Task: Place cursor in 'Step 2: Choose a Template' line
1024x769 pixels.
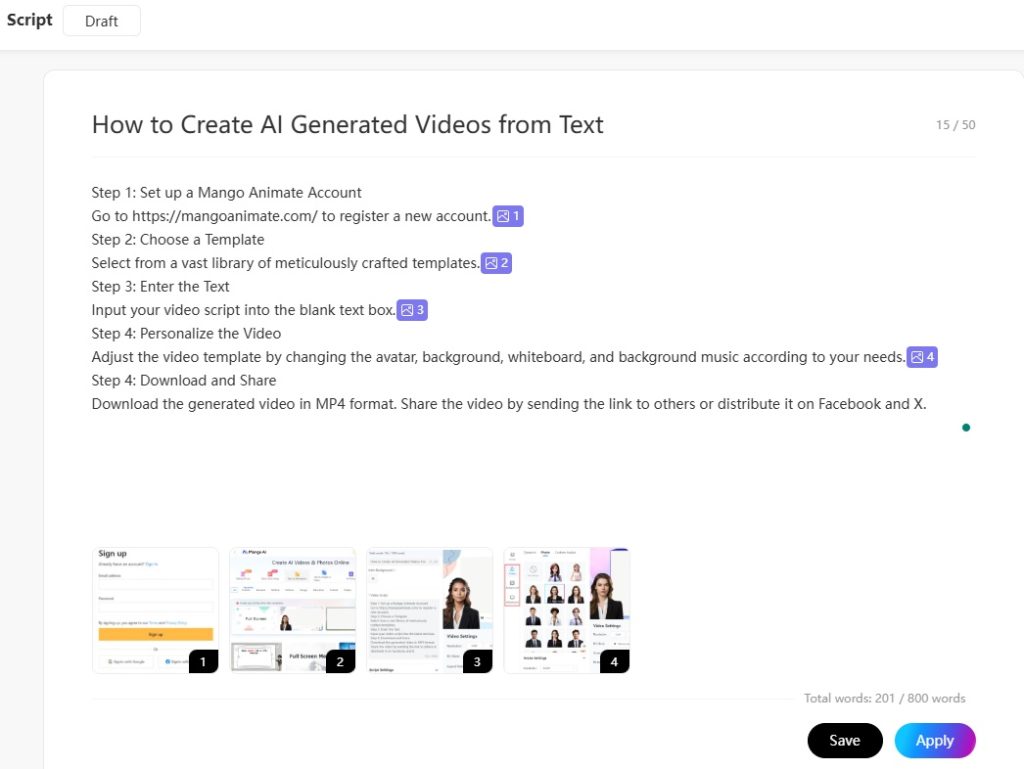Action: 178,239
